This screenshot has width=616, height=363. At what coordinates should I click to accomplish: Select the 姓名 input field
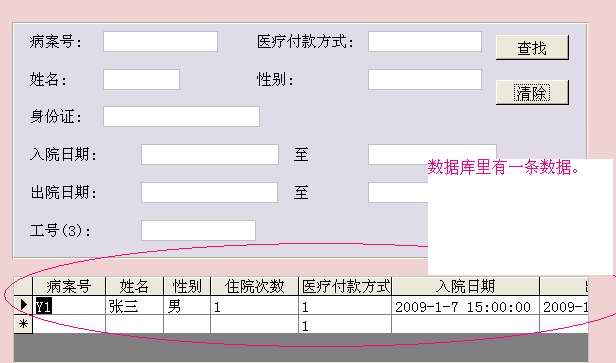pos(141,79)
